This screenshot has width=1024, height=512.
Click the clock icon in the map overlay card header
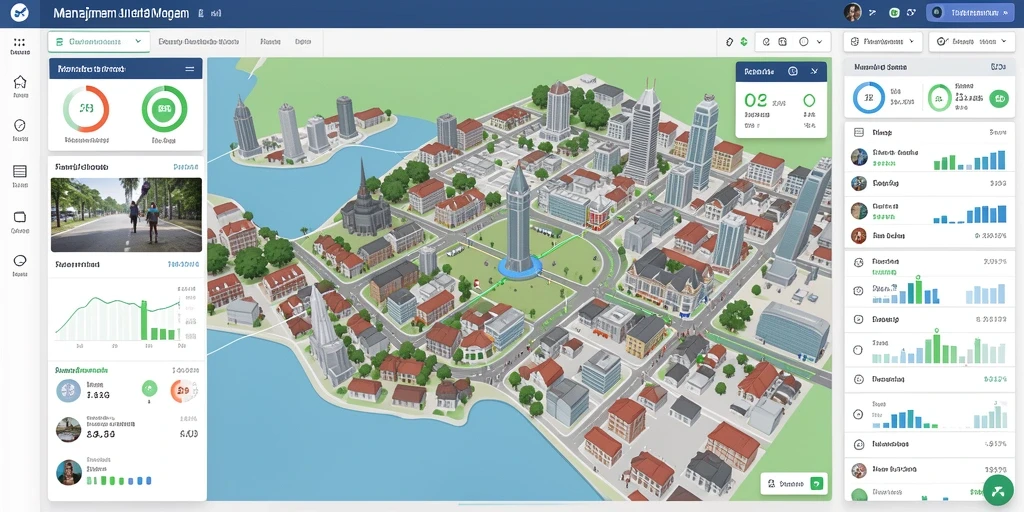pyautogui.click(x=792, y=72)
